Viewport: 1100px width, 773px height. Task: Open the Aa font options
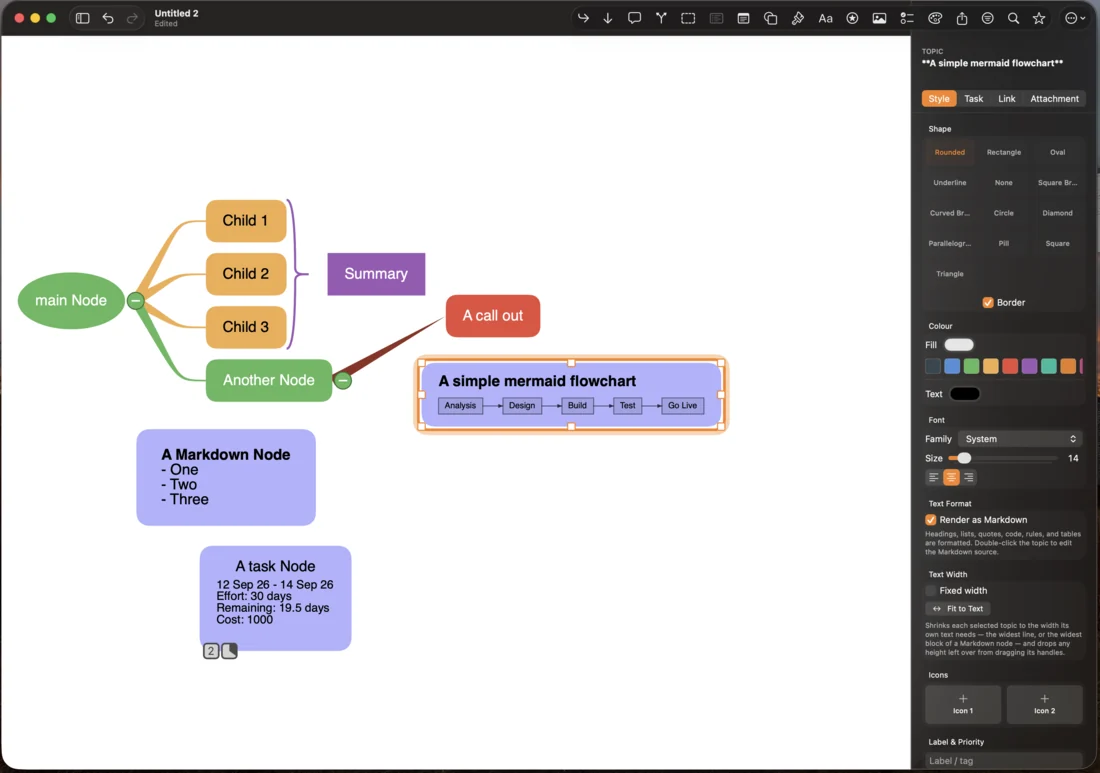click(x=826, y=18)
